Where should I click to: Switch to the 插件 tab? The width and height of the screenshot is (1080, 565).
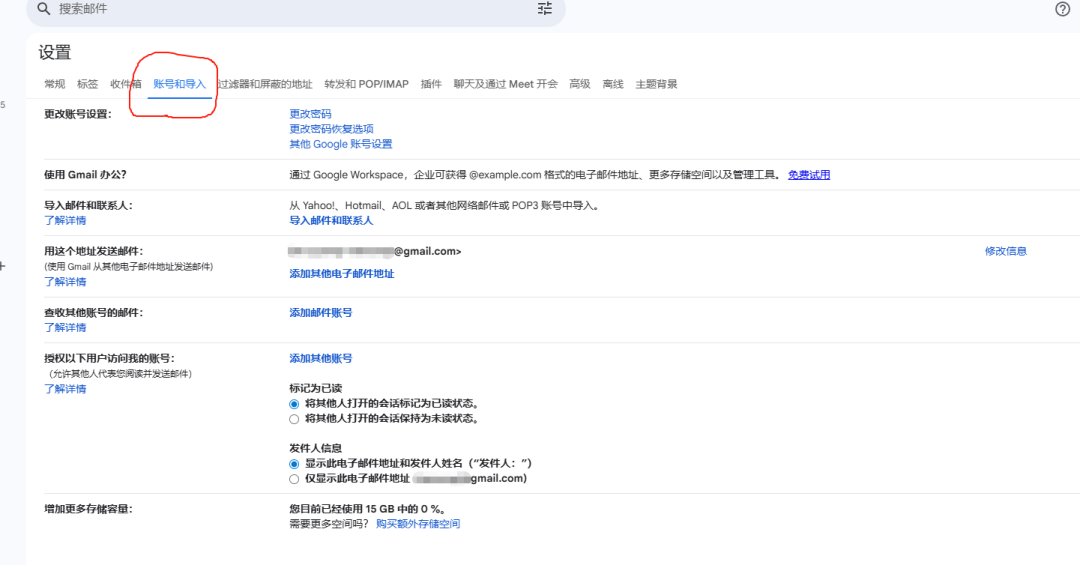tap(431, 84)
